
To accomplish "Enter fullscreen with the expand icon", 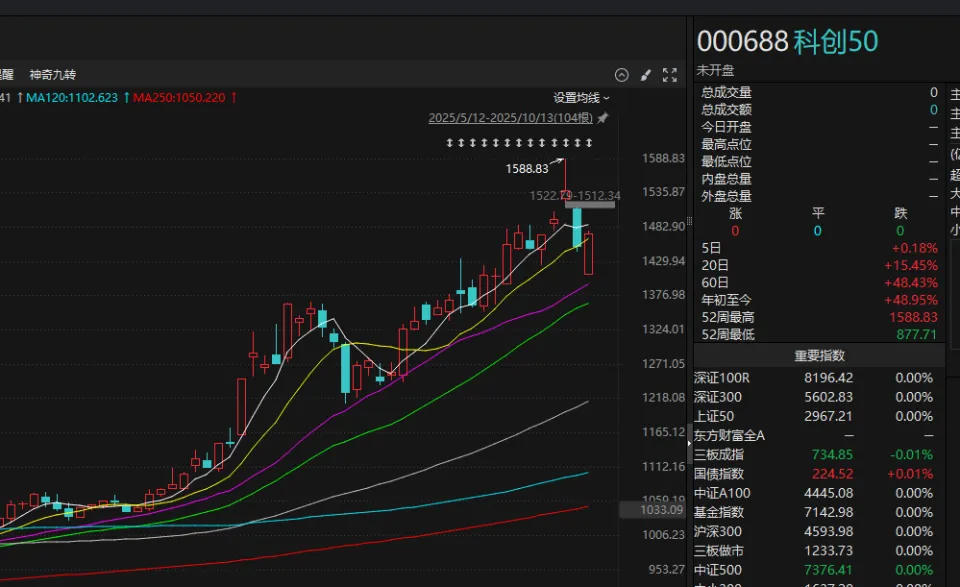I will [x=670, y=75].
